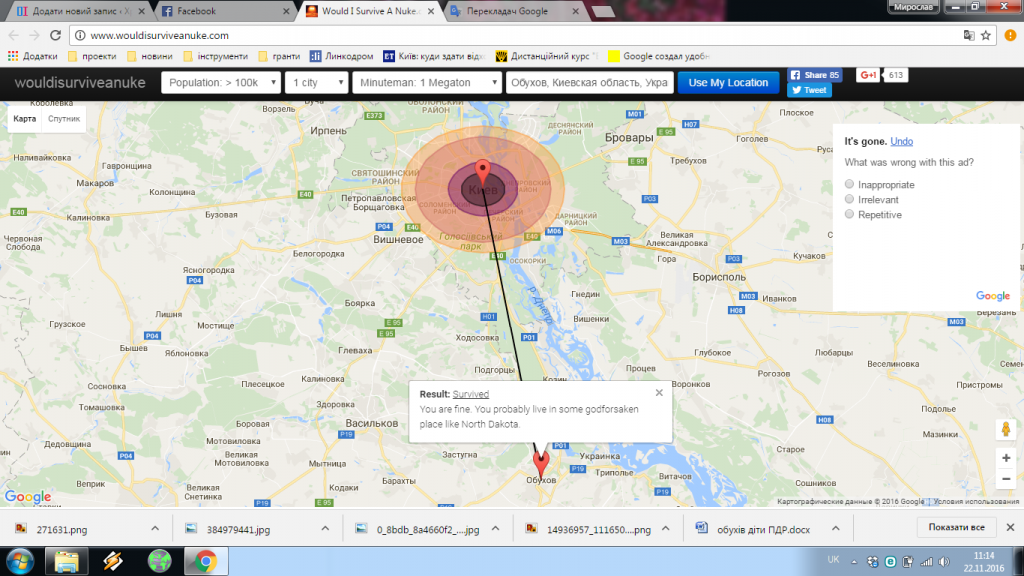This screenshot has height=576, width=1024.
Task: Click the Показати все button
Action: coord(957,527)
